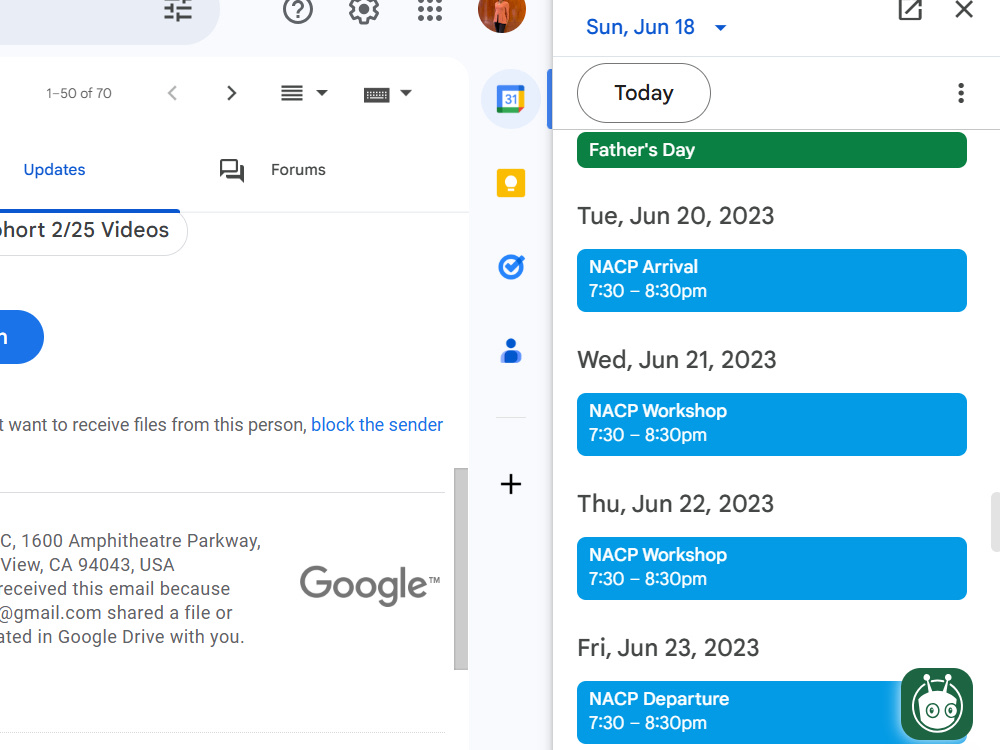Click the email pane vertical scrollbar
This screenshot has height=750, width=1000.
pos(460,569)
